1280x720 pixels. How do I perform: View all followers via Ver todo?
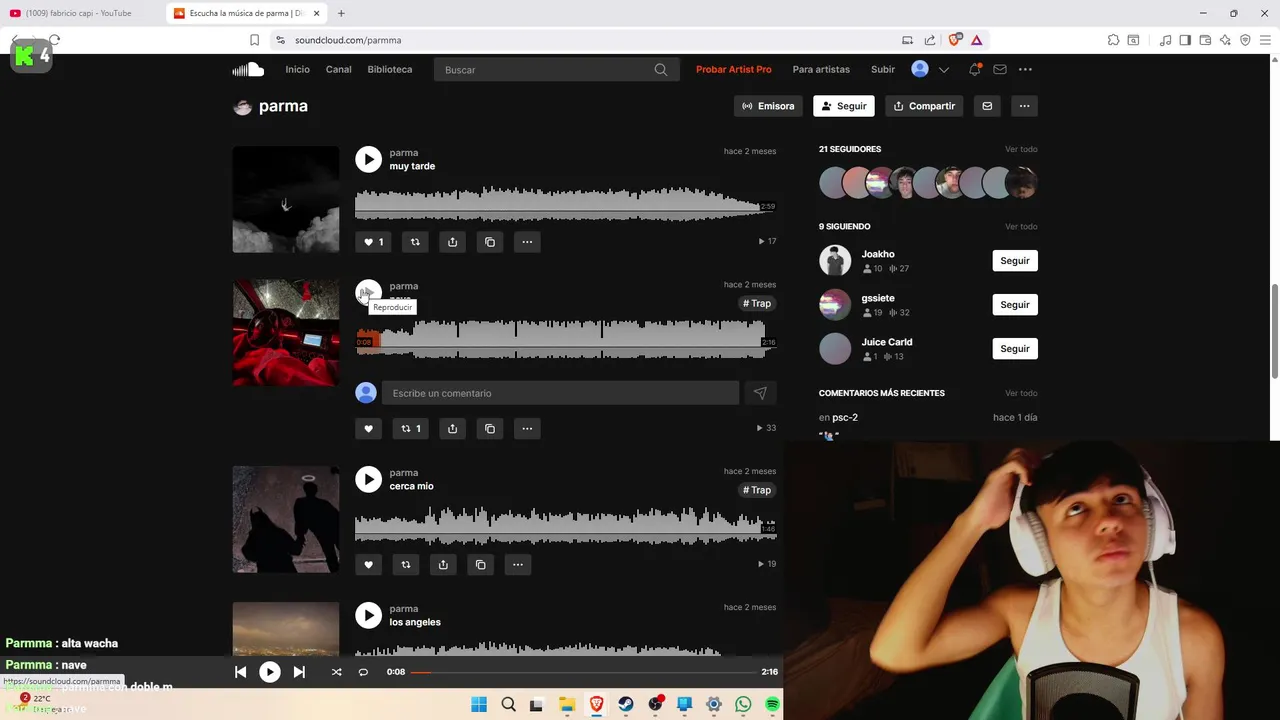point(1021,149)
